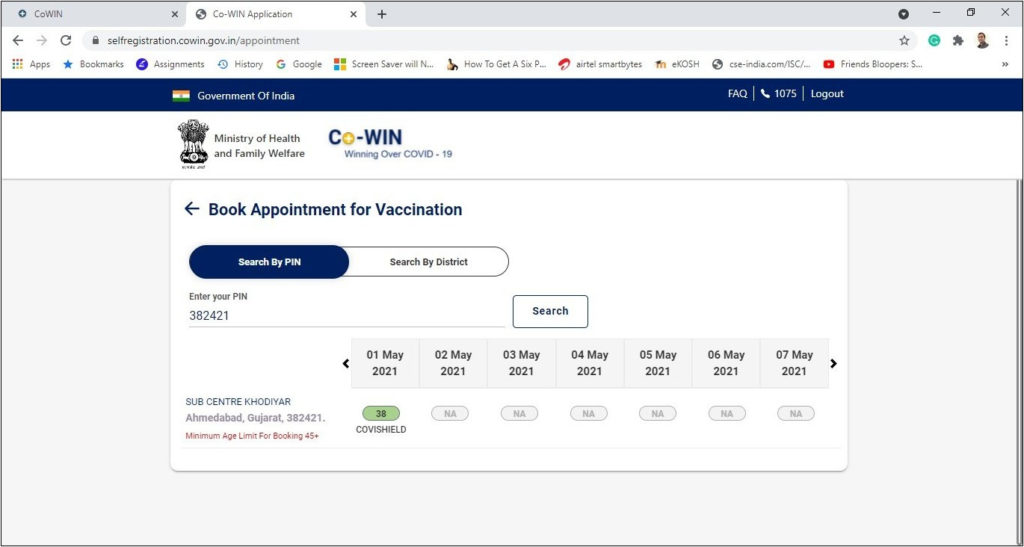This screenshot has width=1024, height=547.
Task: Expand hidden bookmarks overflow chevron
Action: pyautogui.click(x=1004, y=64)
